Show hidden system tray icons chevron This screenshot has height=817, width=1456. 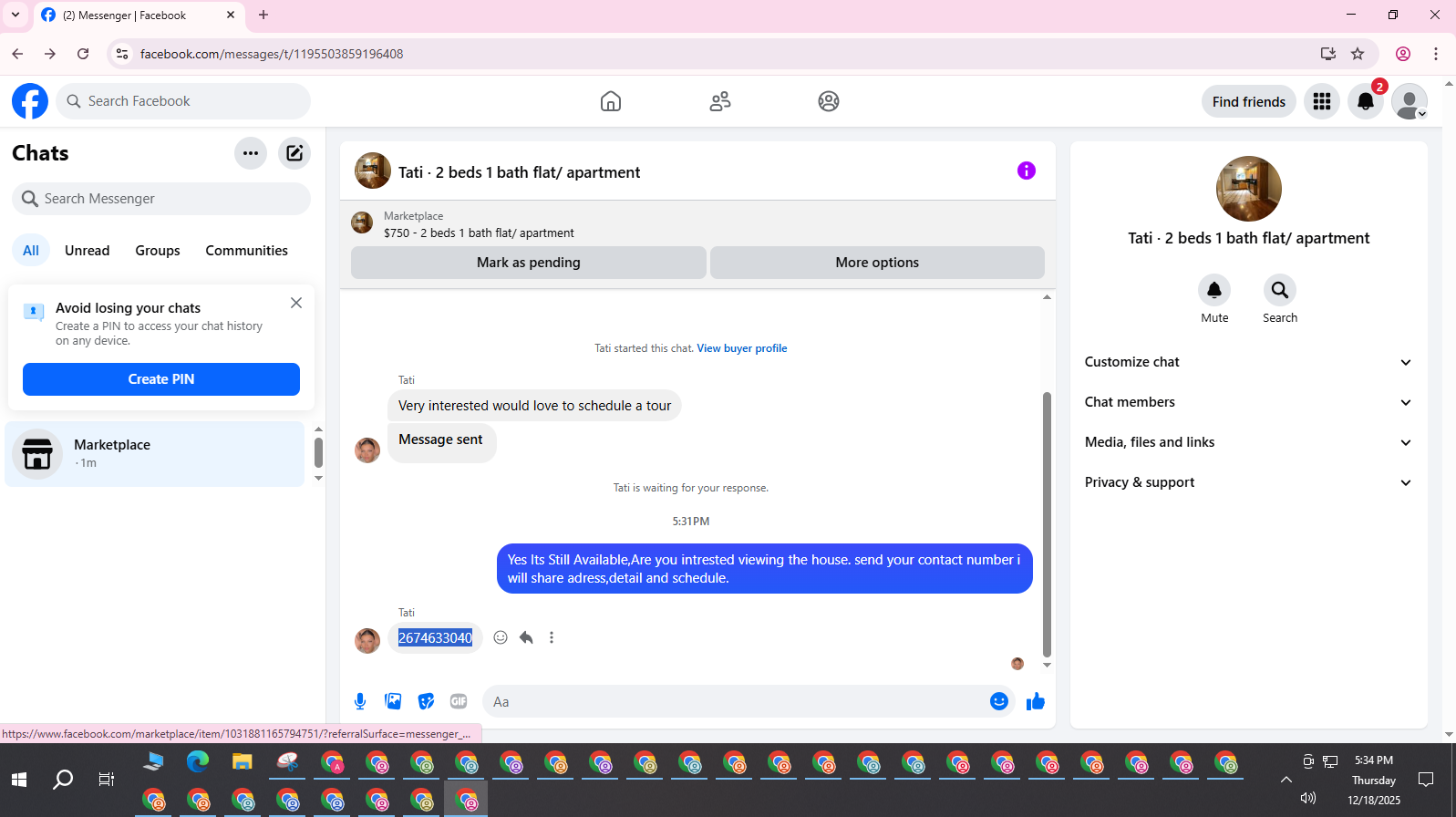(1286, 780)
